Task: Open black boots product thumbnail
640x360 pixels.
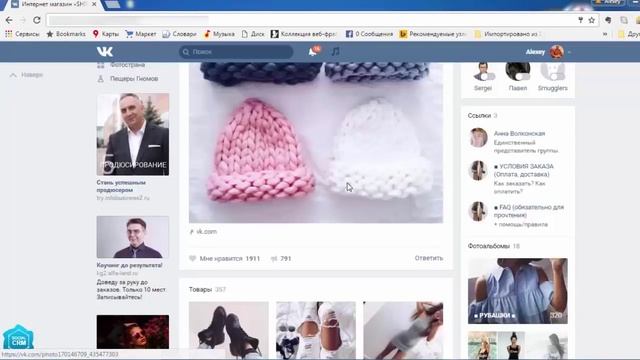Action: (x=229, y=330)
